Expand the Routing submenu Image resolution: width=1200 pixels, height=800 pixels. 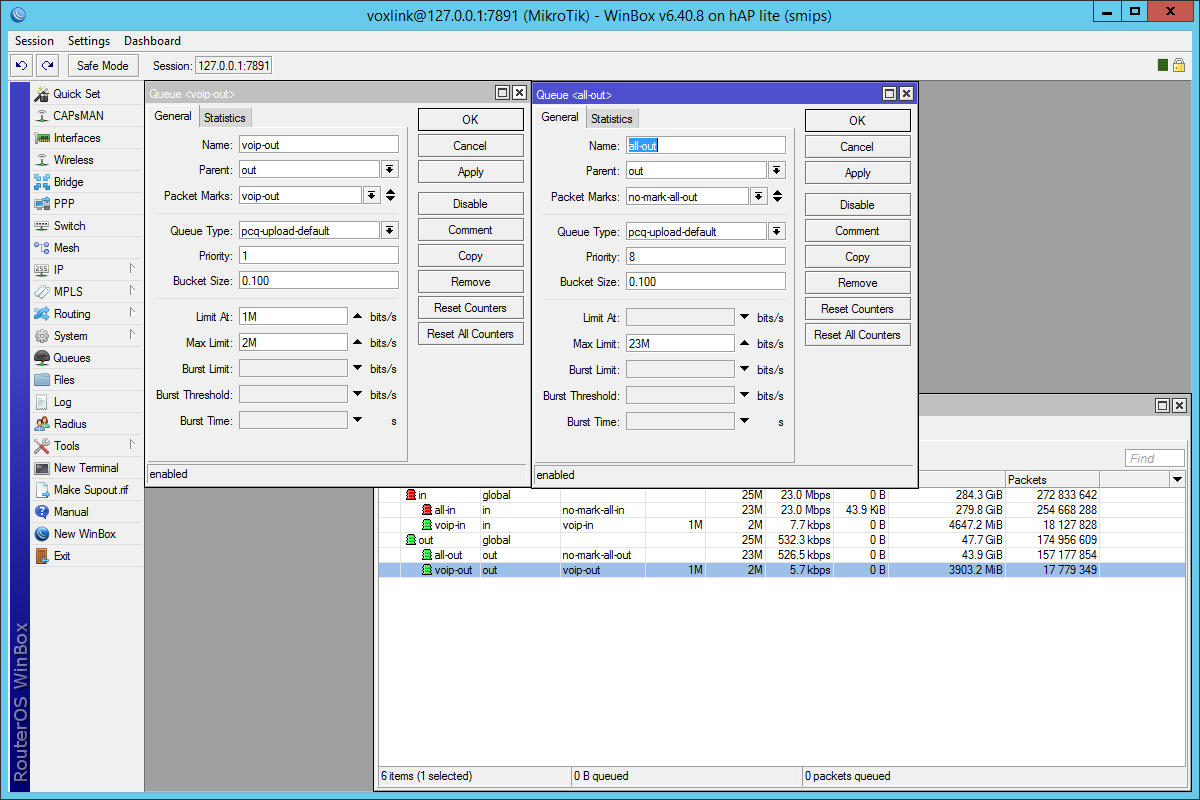(x=86, y=314)
